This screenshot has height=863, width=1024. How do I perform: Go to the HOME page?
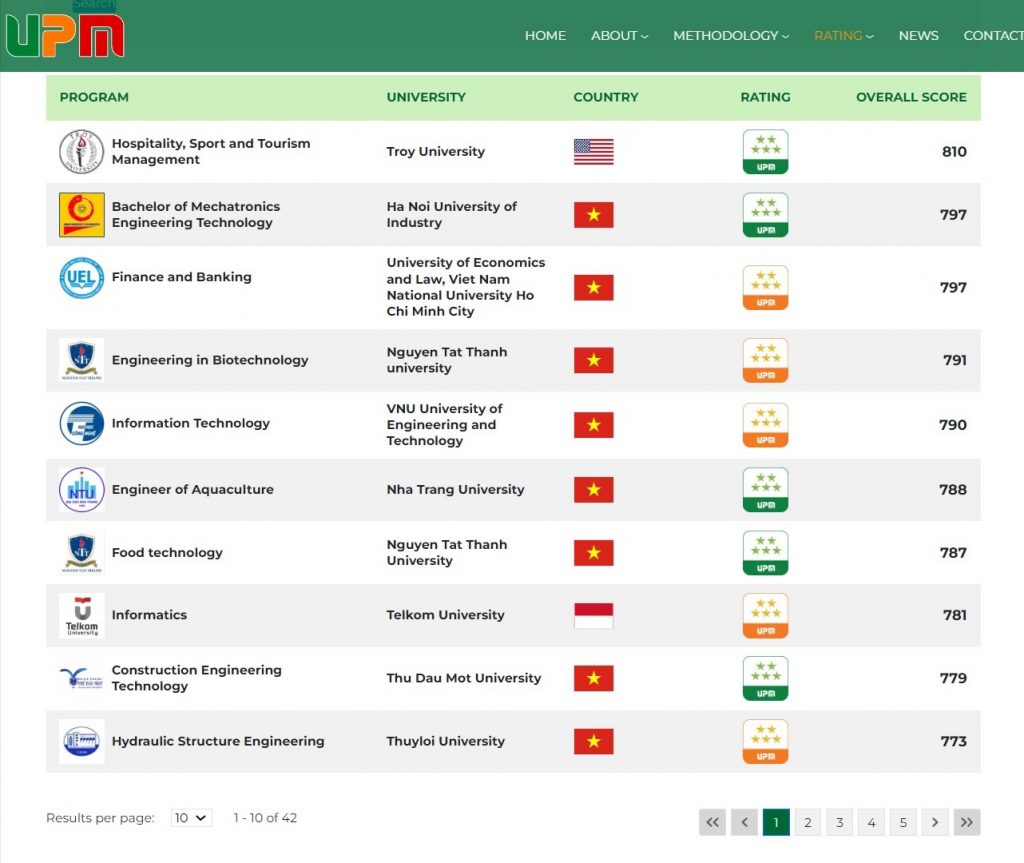point(545,35)
